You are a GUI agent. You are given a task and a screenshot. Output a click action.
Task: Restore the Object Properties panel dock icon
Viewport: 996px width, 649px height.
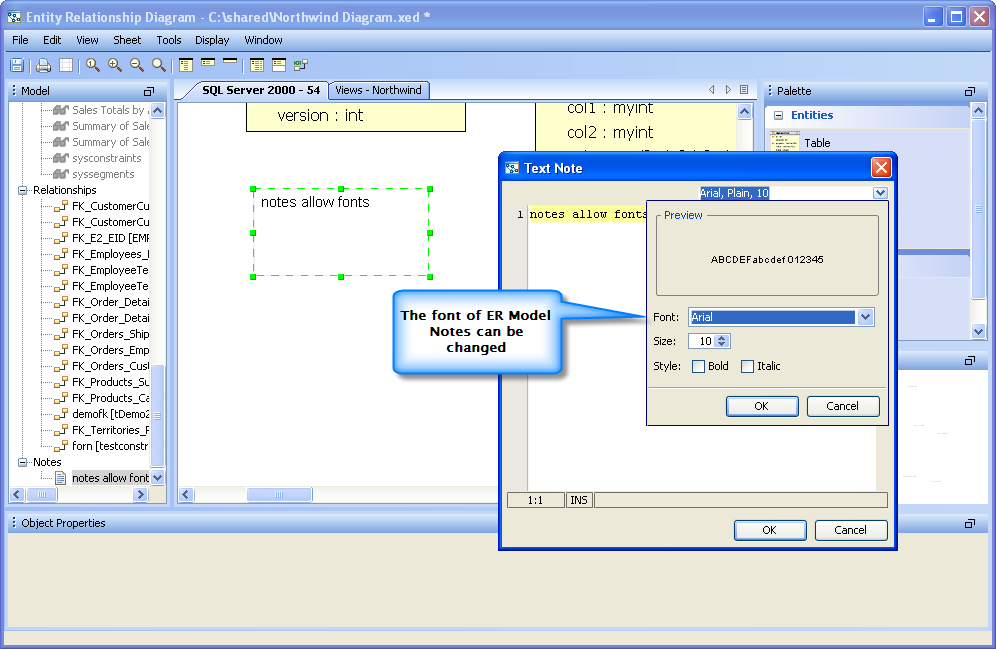click(969, 523)
